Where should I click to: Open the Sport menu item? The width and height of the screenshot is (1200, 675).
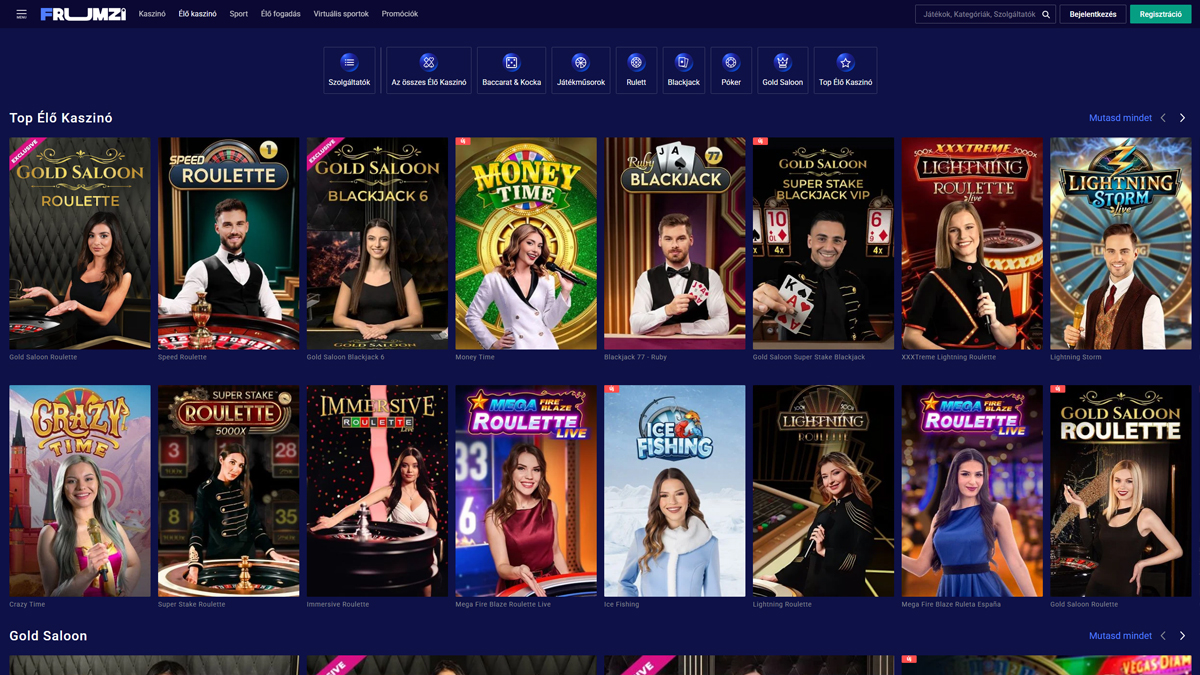pos(238,14)
